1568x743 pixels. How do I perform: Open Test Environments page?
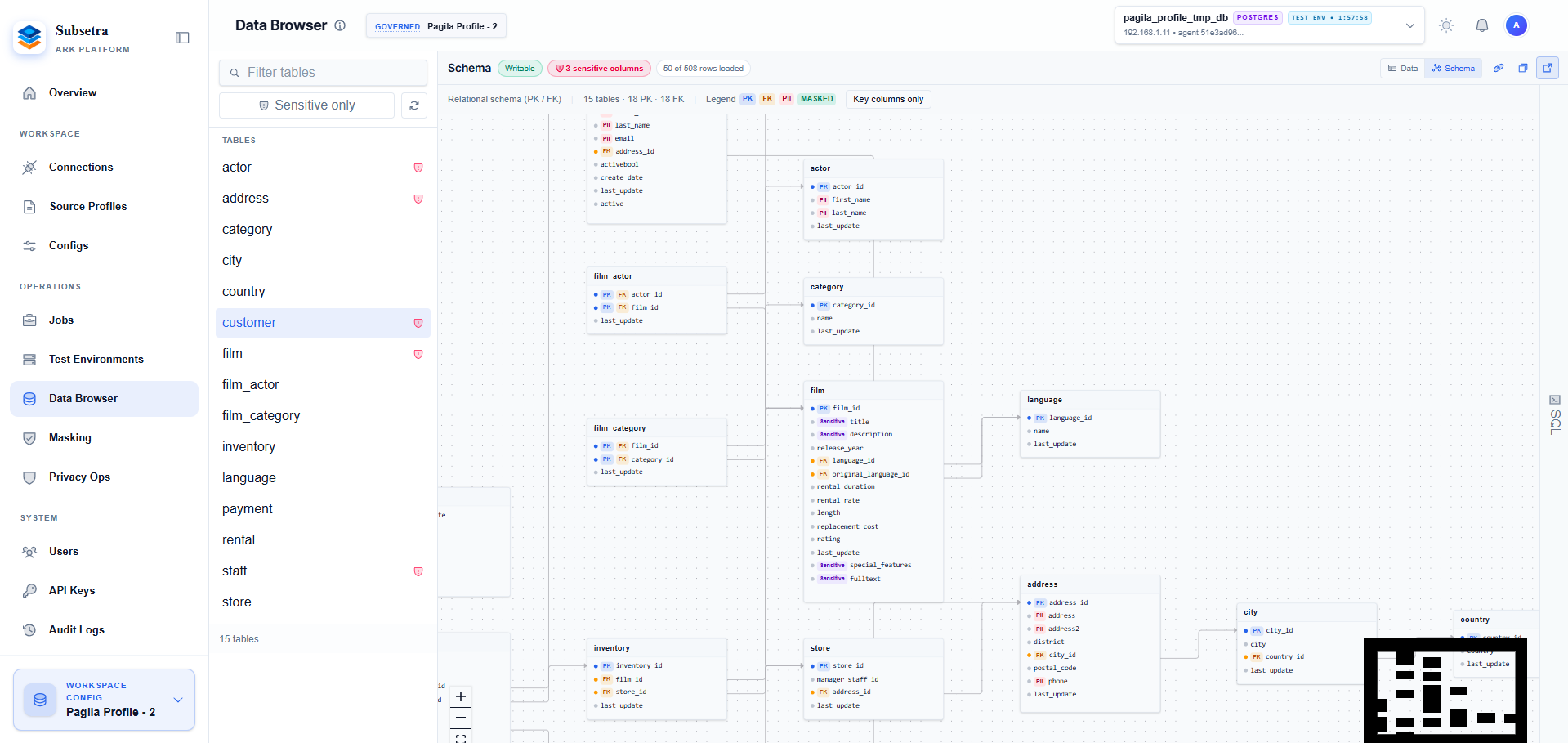point(104,359)
